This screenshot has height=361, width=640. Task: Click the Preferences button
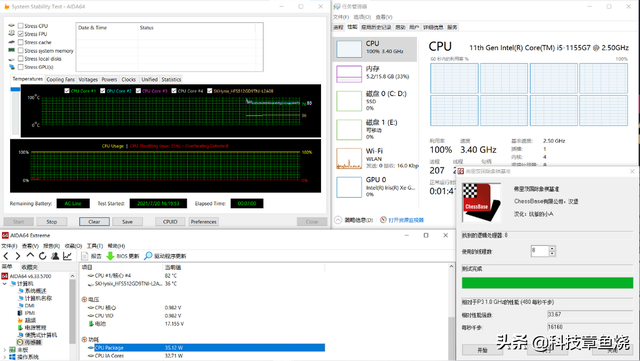(203, 222)
